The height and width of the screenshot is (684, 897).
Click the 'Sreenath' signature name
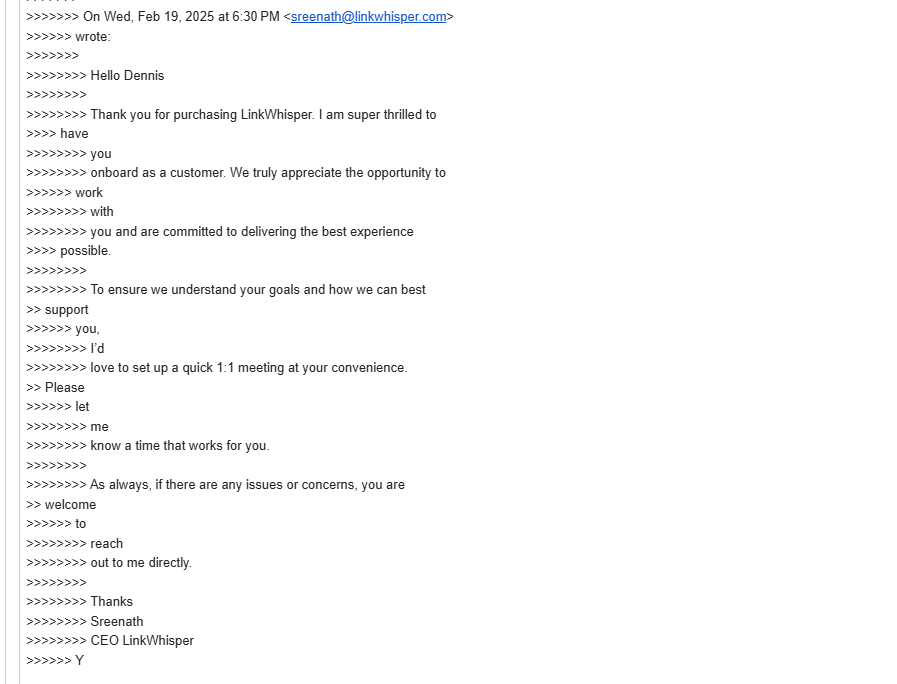pos(117,622)
